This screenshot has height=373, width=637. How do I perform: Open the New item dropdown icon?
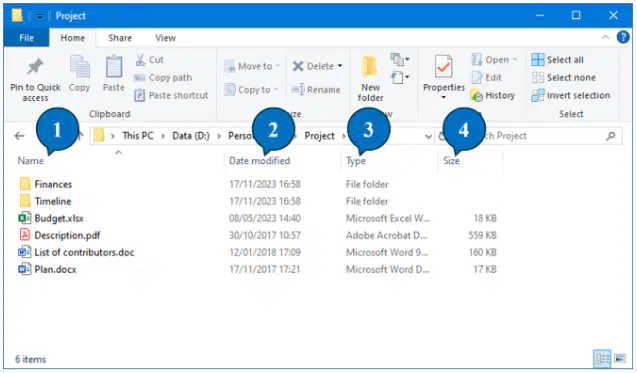coord(400,59)
